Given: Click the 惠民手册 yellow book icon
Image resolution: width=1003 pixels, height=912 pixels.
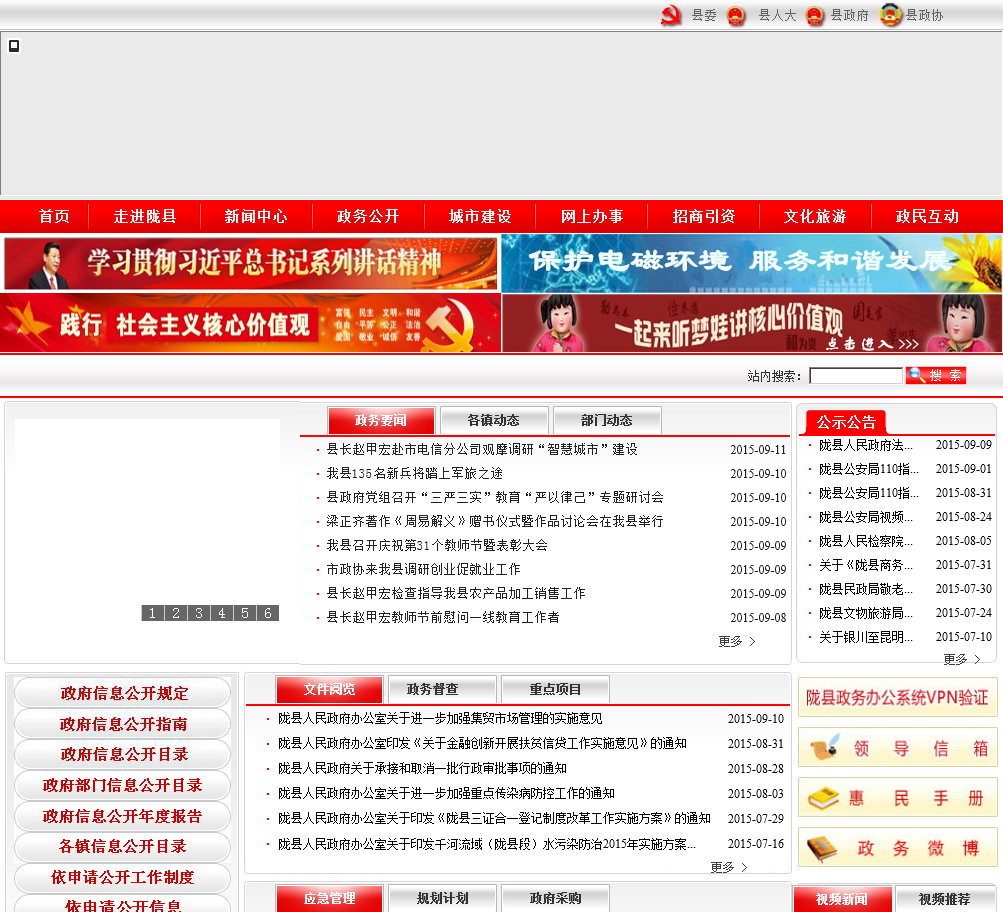Looking at the screenshot, I should (823, 798).
